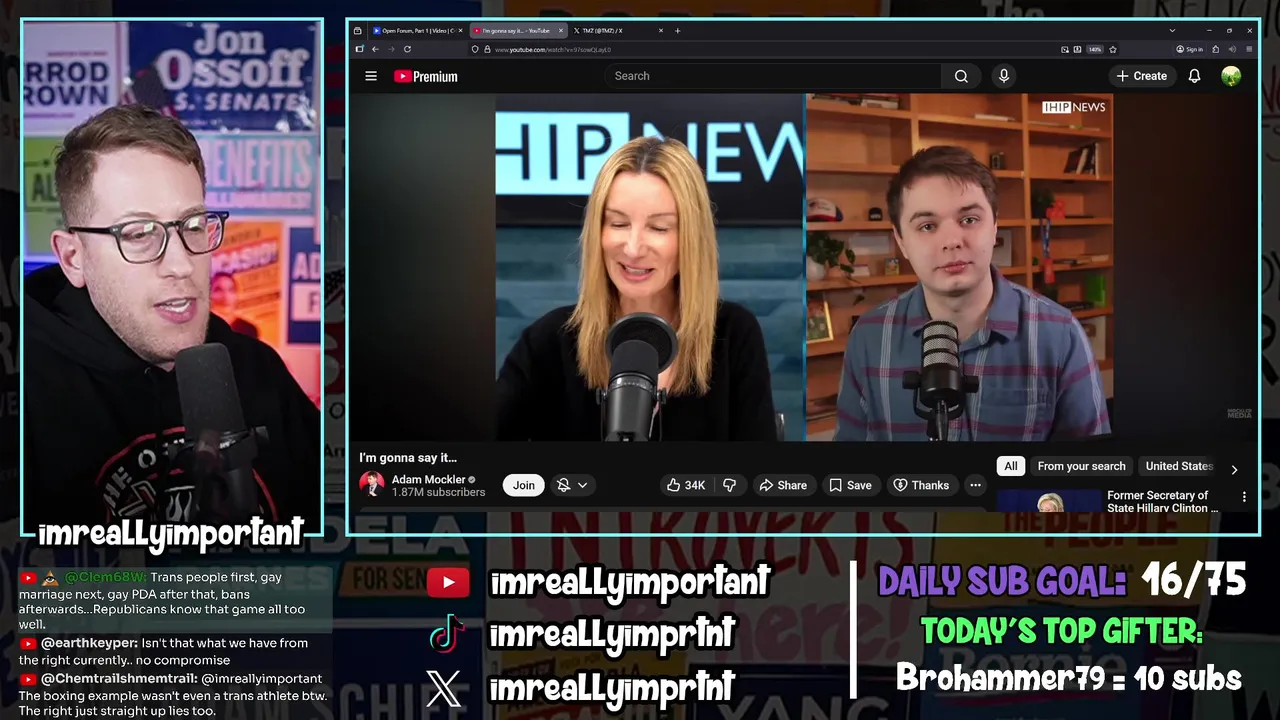
Task: Select the United States filter chip
Action: pos(1179,466)
